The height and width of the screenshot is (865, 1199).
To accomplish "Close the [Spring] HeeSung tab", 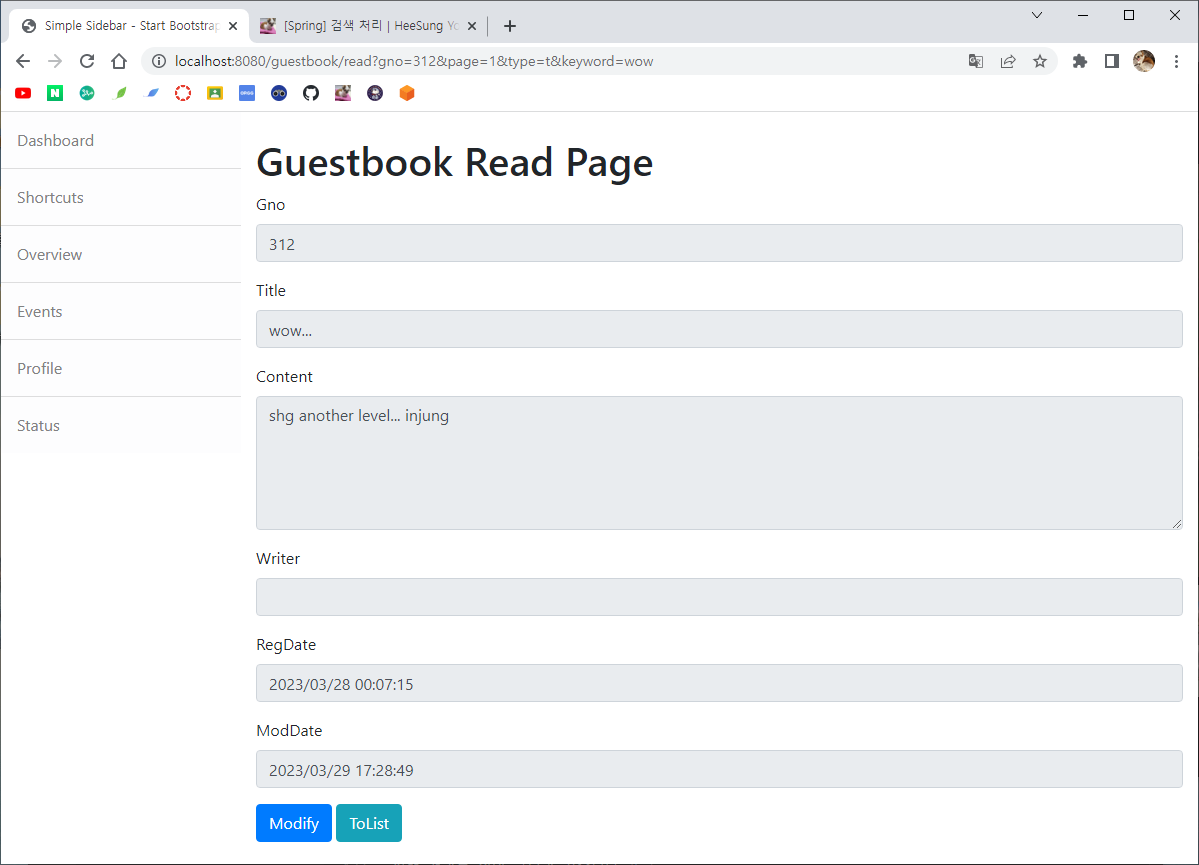I will click(472, 26).
